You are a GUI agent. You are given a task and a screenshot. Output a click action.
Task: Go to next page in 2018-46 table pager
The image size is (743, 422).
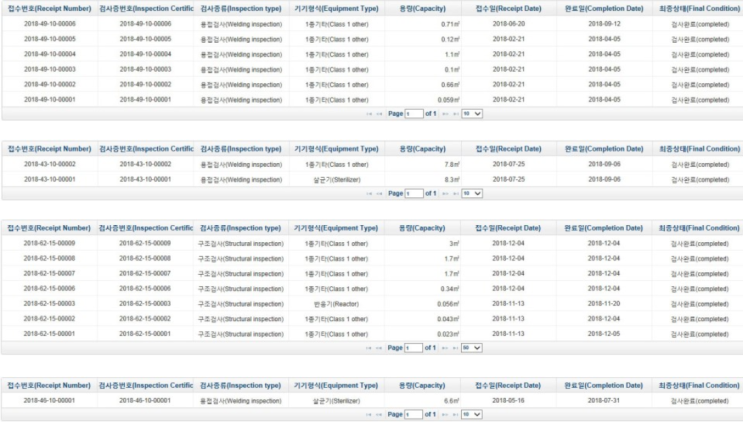pyautogui.click(x=444, y=415)
